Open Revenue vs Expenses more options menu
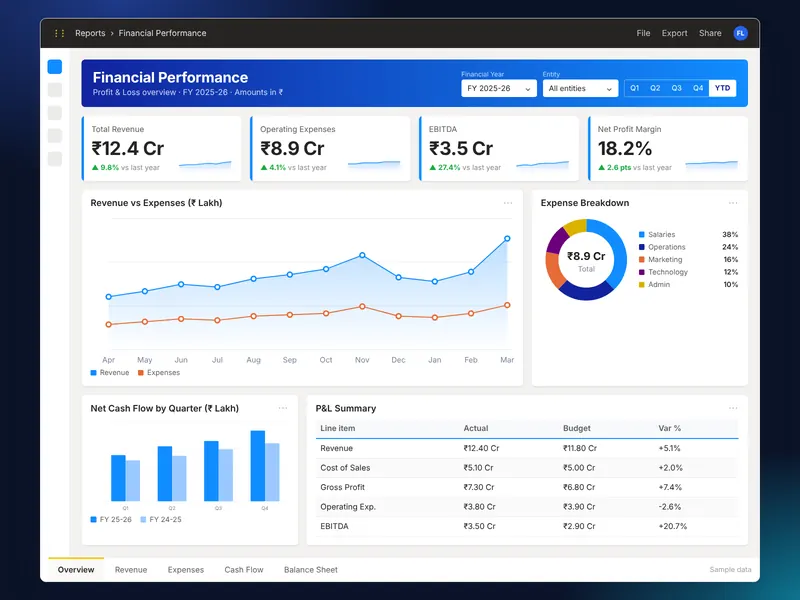Viewport: 800px width, 600px height. pyautogui.click(x=508, y=203)
